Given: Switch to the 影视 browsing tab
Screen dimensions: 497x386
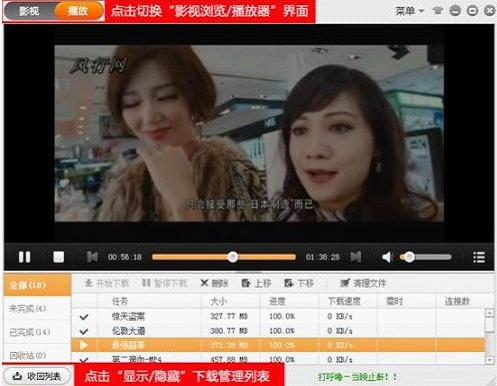Looking at the screenshot, I should click(29, 11).
